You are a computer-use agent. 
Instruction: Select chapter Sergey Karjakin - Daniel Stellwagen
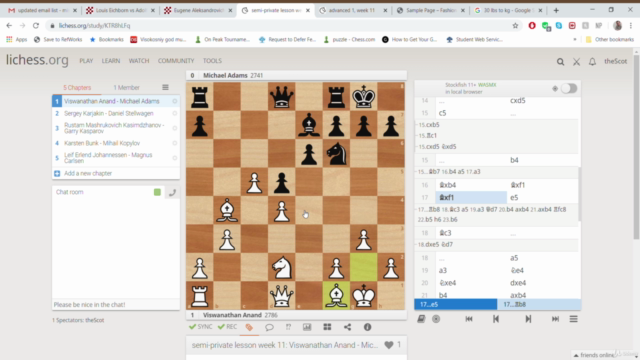pos(109,113)
